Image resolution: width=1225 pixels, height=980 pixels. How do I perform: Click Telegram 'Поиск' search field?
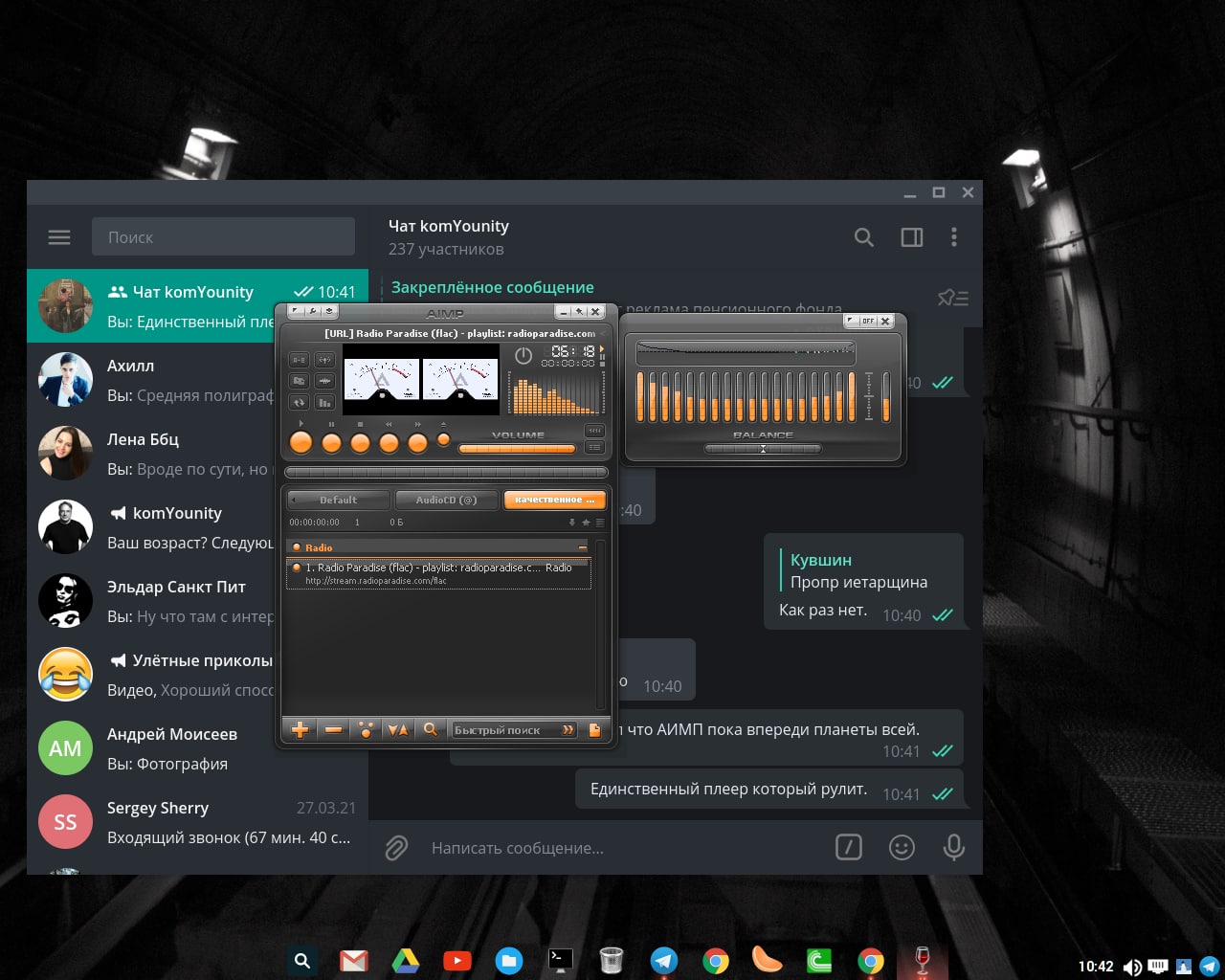coord(223,237)
